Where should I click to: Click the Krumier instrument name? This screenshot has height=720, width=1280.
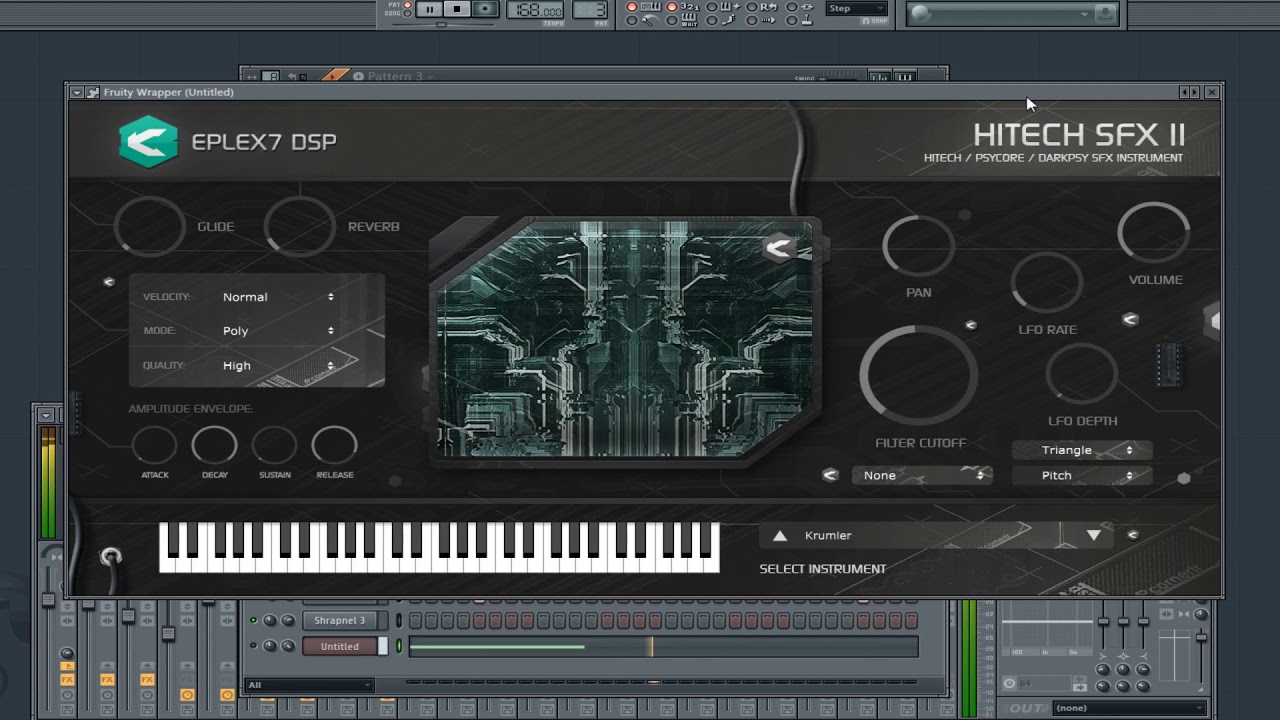[x=828, y=535]
